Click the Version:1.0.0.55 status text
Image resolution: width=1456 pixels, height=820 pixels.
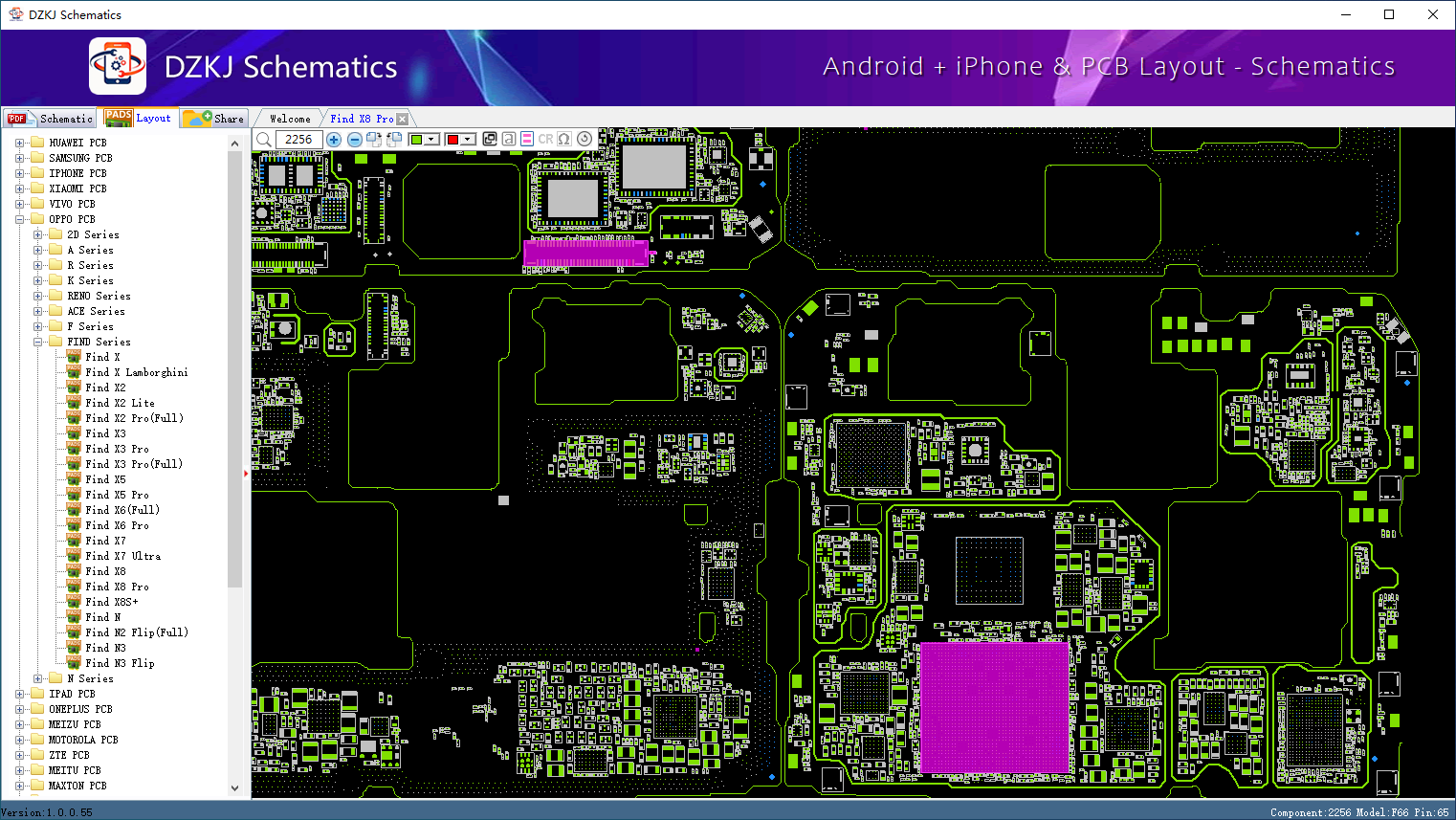(47, 812)
